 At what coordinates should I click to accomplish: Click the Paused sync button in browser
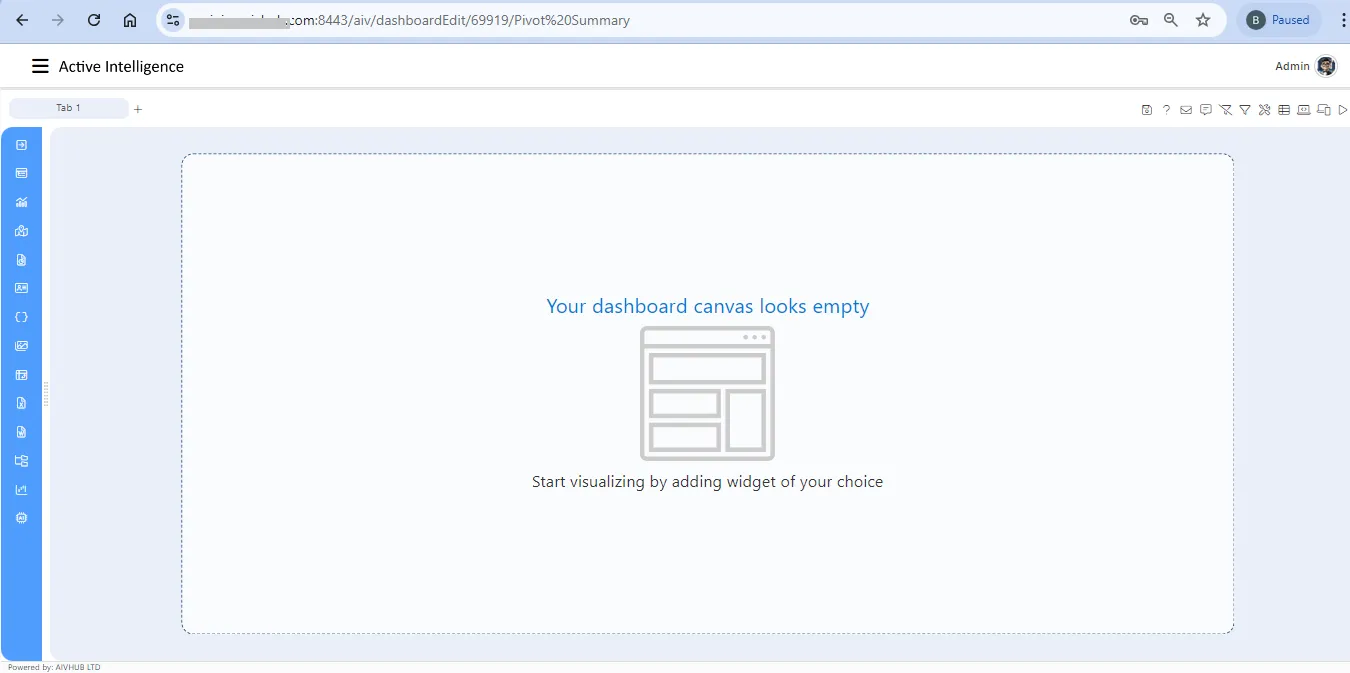[x=1279, y=19]
